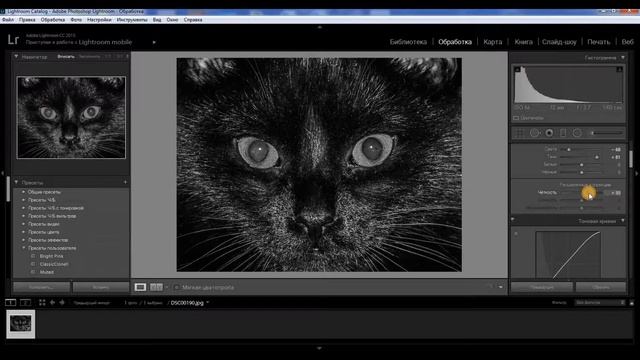Collapse the Histogram panel
The image size is (640, 360).
tap(622, 58)
